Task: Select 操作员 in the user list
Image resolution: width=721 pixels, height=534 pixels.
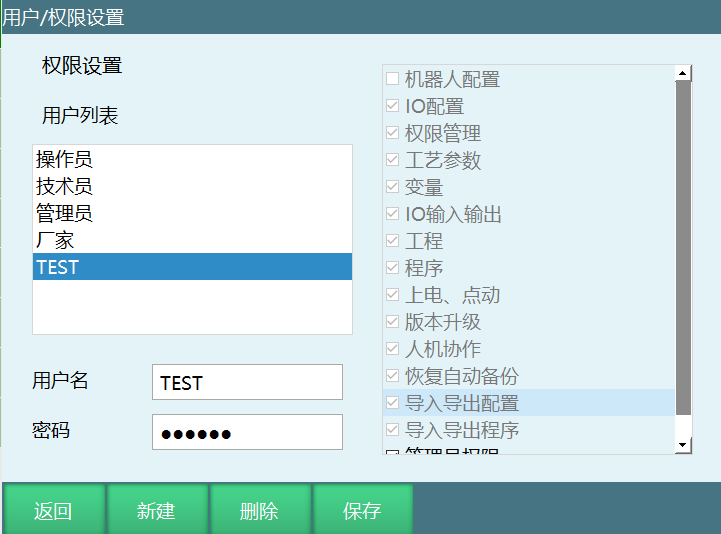Action: point(64,159)
